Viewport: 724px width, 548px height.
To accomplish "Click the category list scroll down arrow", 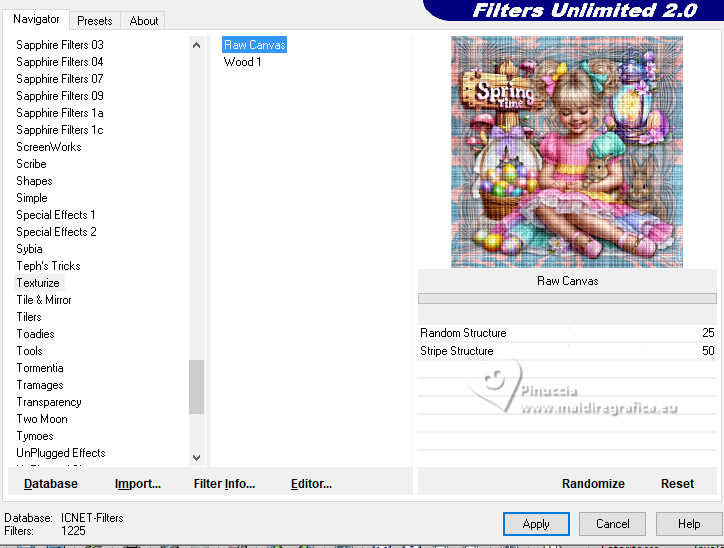I will click(x=196, y=458).
